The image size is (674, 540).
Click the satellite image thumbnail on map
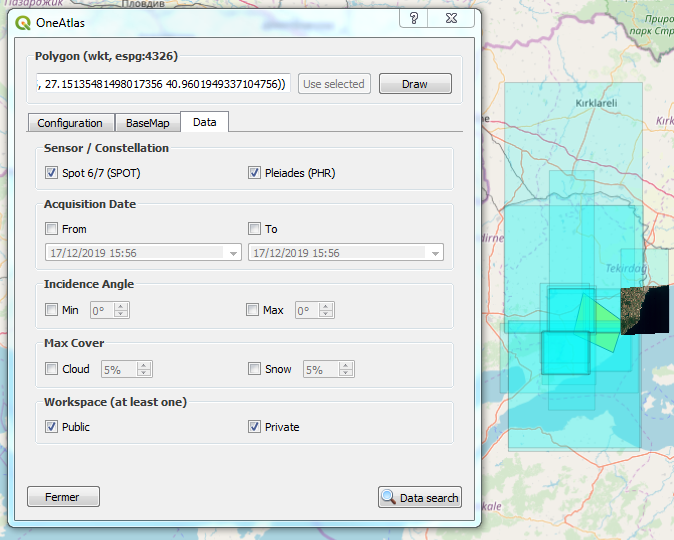click(x=645, y=310)
